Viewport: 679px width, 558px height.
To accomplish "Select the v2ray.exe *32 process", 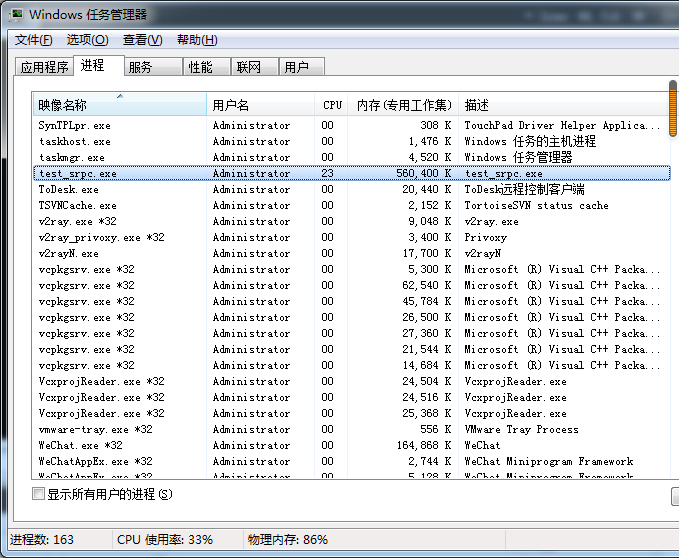I will 351,222.
